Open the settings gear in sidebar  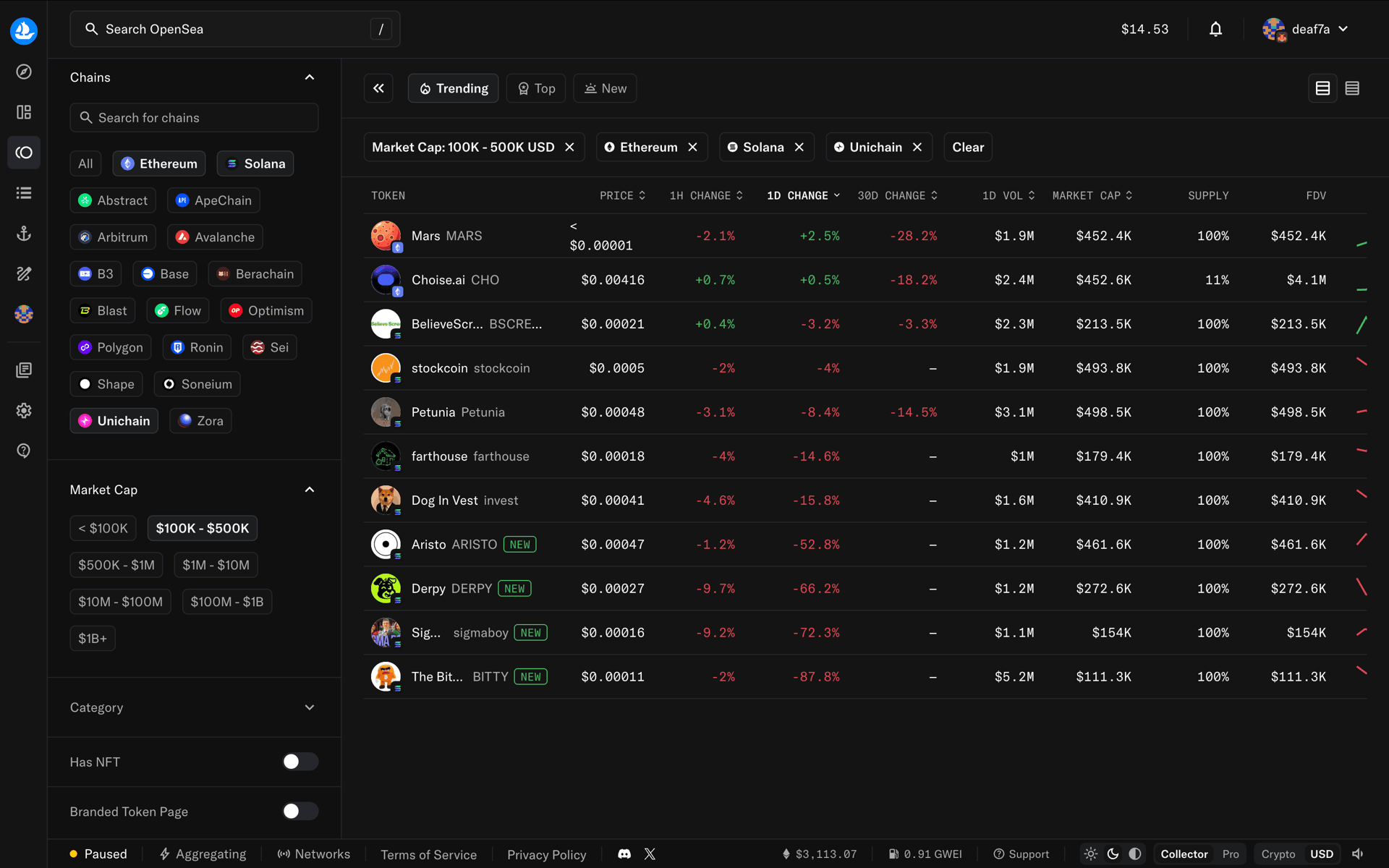tap(24, 411)
